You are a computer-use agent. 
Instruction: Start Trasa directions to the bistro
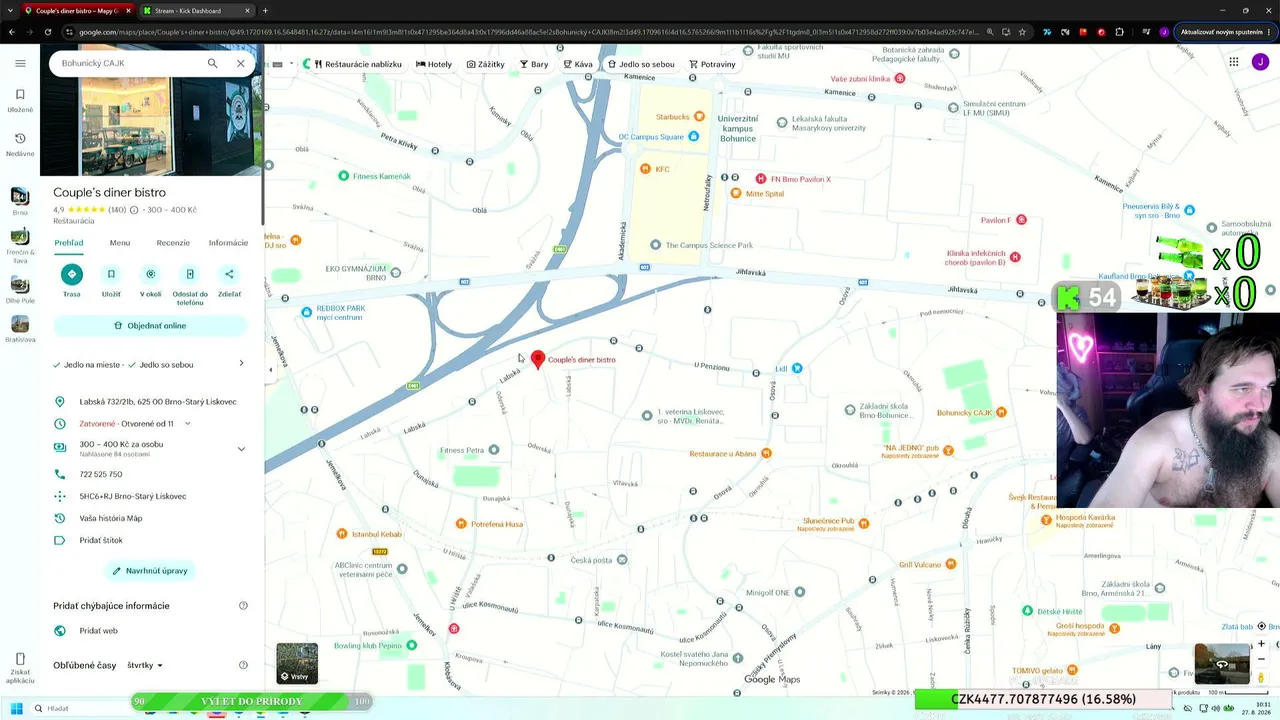tap(71, 280)
